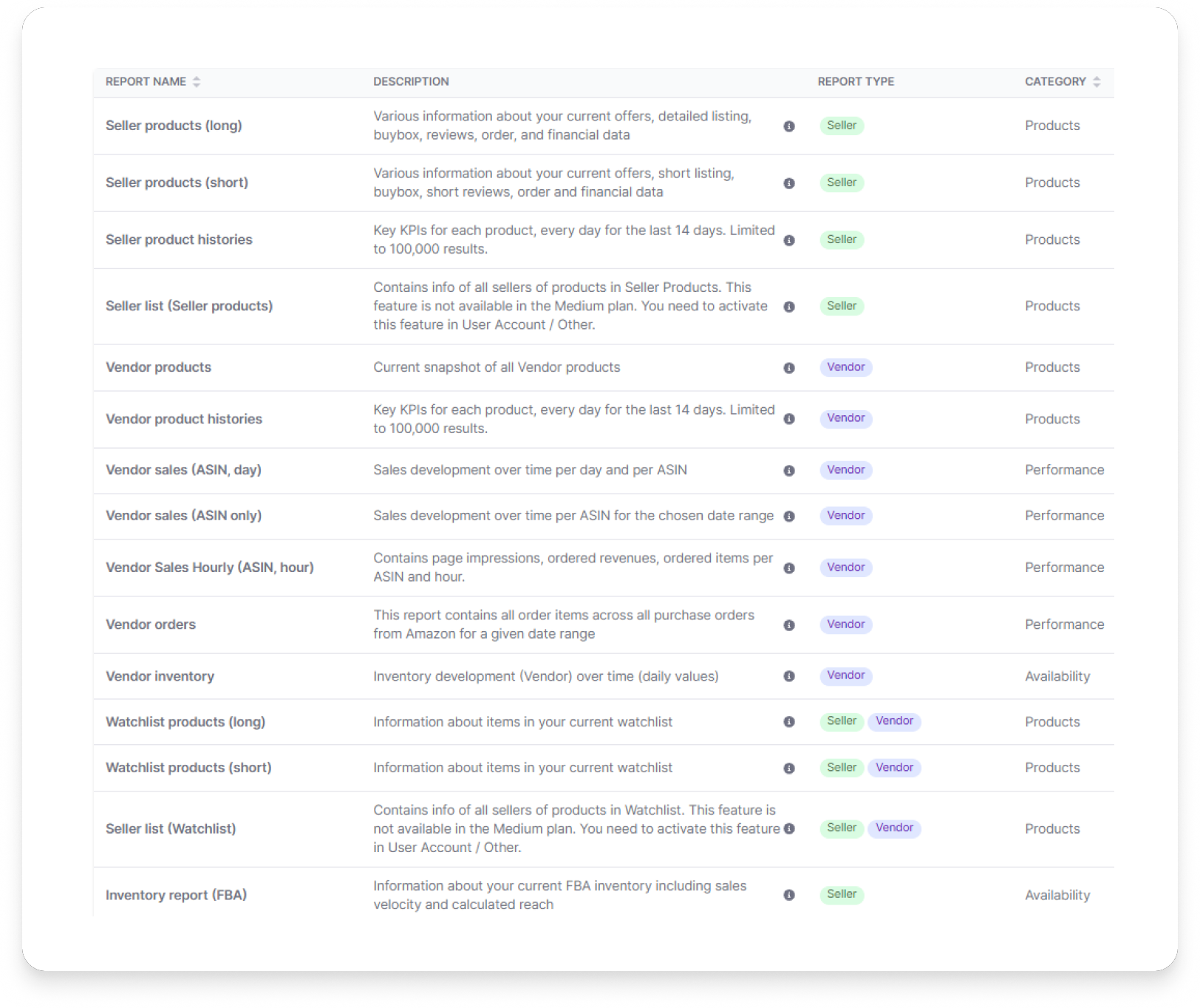Viewport: 1200px width, 1008px height.
Task: Click Description column header
Action: click(411, 82)
